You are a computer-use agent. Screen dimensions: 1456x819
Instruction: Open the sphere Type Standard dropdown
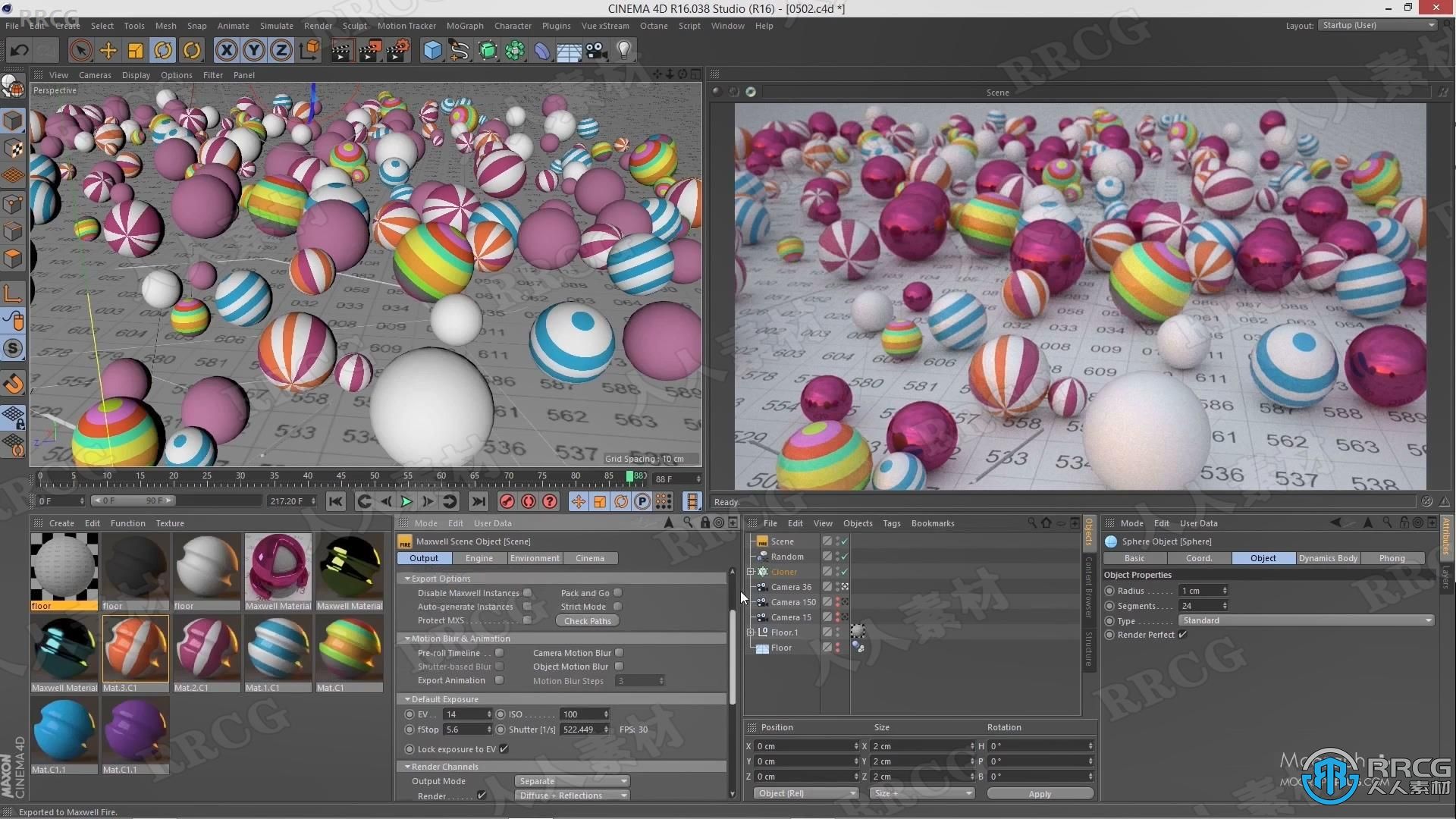pyautogui.click(x=1307, y=620)
